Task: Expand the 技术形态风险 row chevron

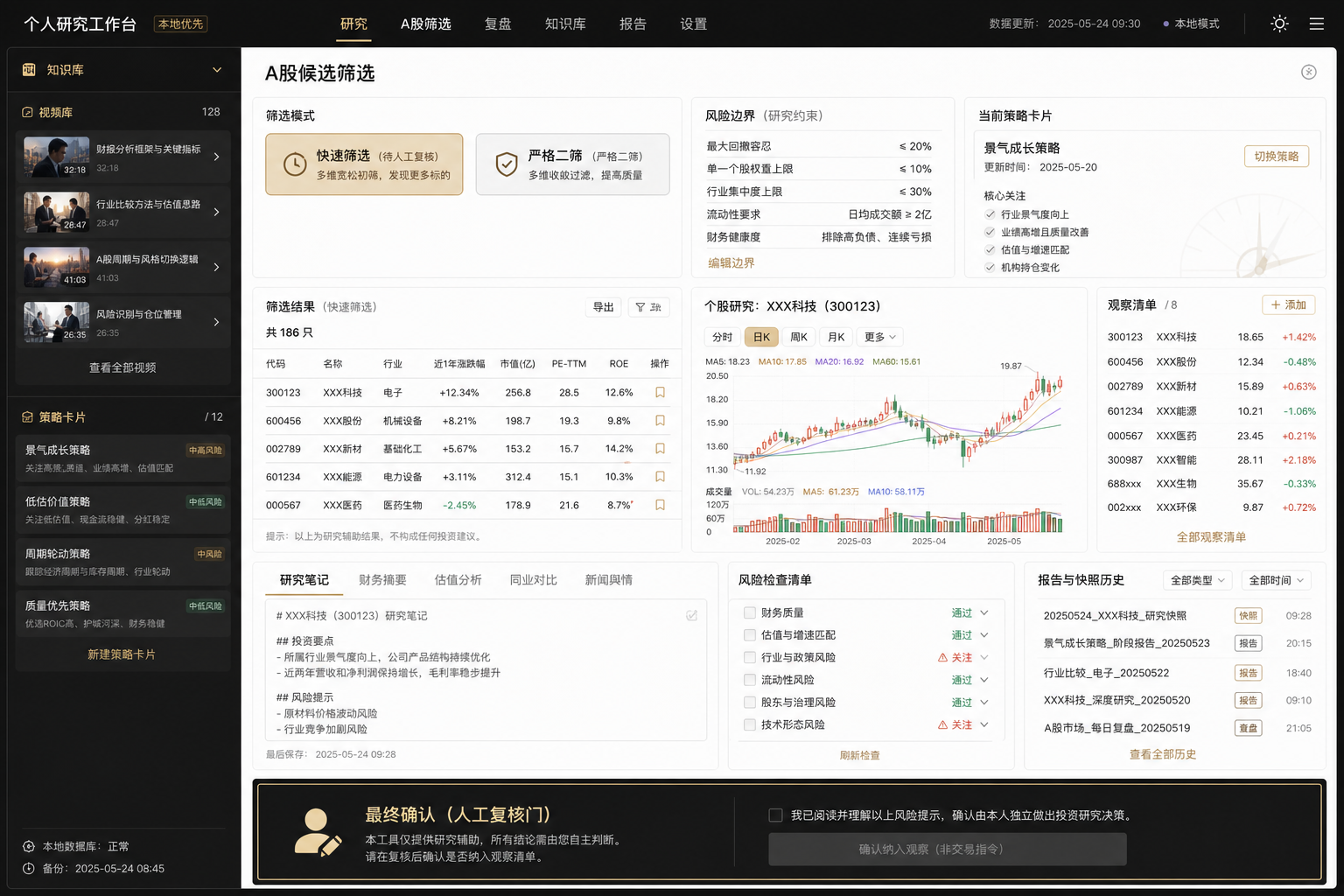Action: 984,724
